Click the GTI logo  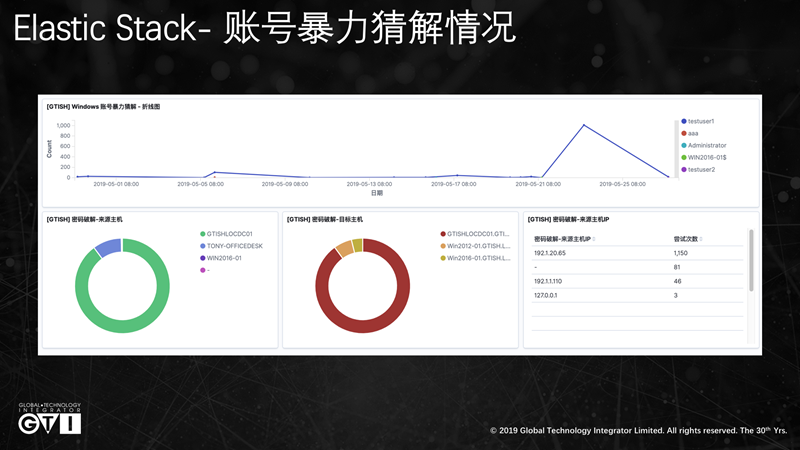click(x=49, y=418)
